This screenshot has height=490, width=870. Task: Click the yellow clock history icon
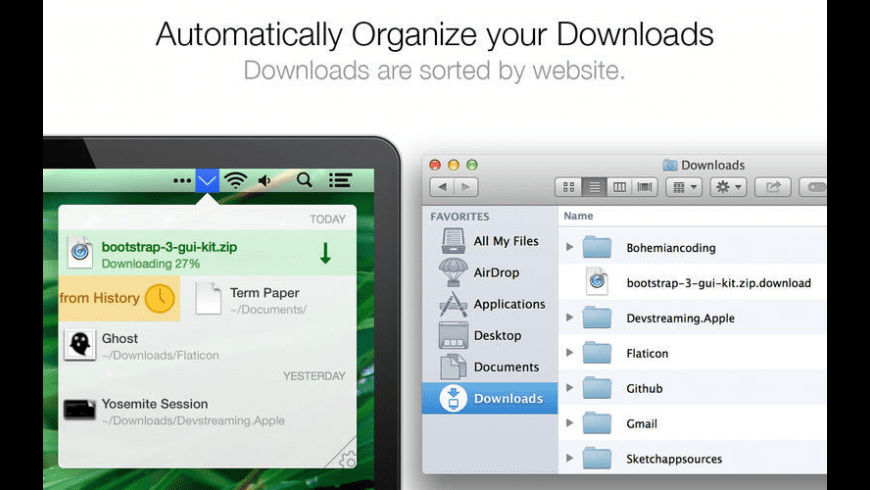pyautogui.click(x=160, y=299)
